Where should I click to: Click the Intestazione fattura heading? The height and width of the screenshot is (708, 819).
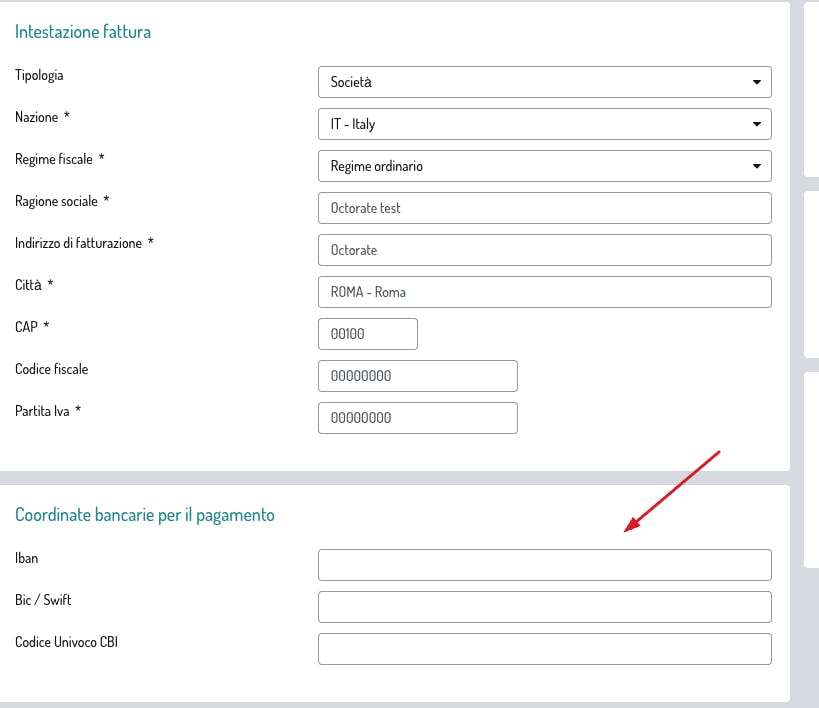tap(83, 32)
